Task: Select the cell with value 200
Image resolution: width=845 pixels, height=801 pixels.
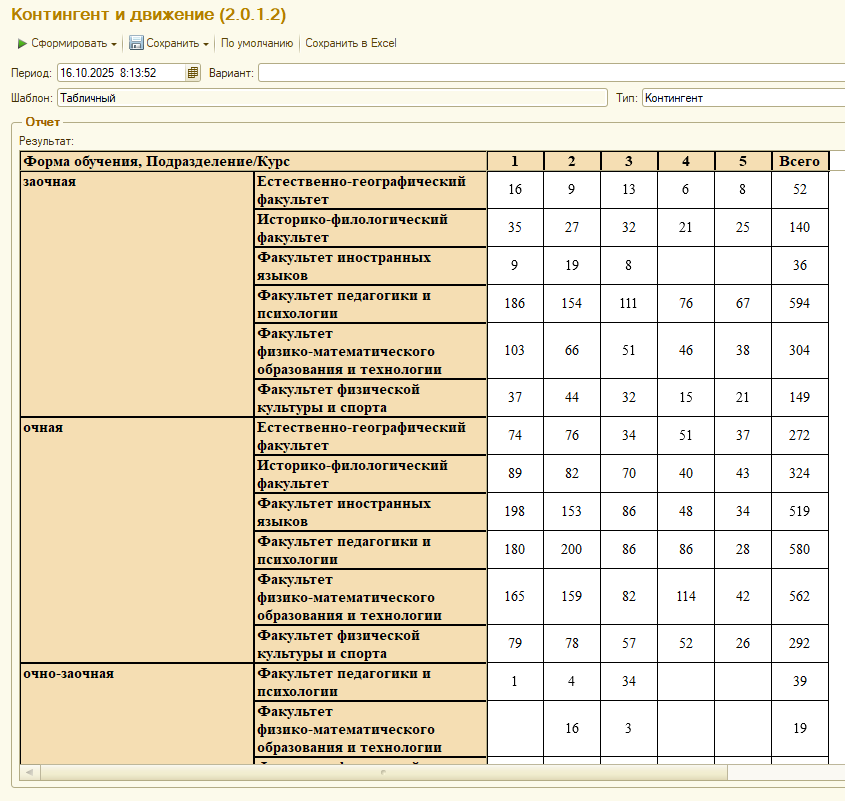Action: tap(572, 550)
